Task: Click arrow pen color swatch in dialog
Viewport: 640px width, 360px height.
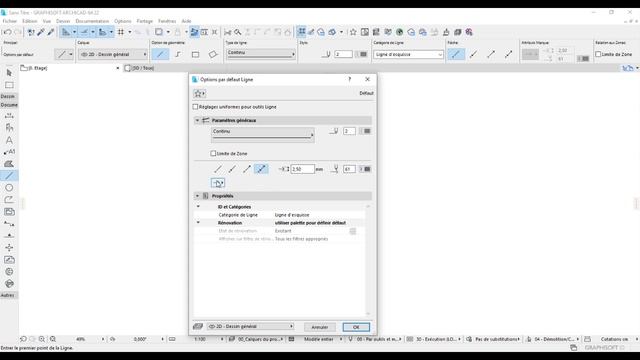Action: [365, 169]
